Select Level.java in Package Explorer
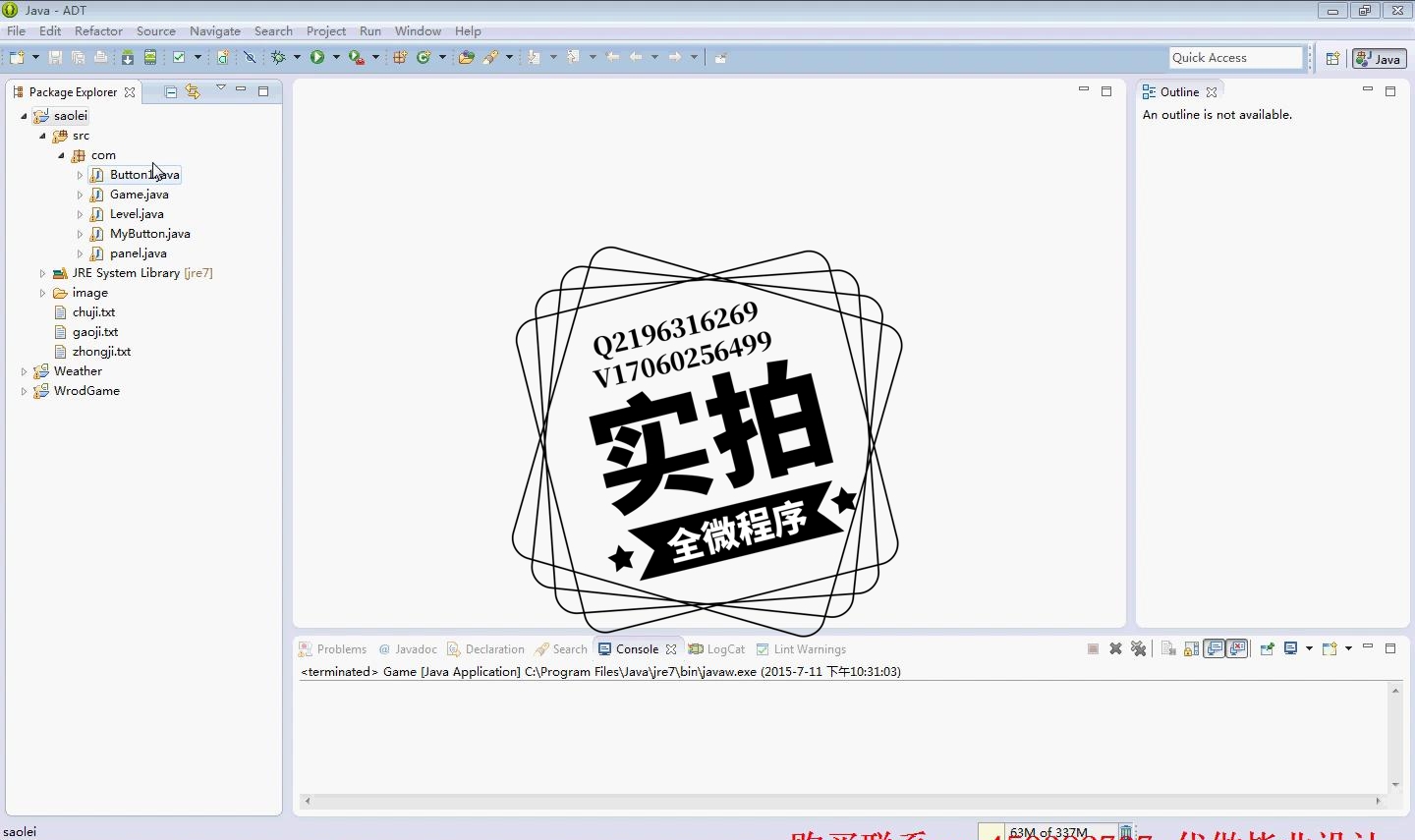Image resolution: width=1415 pixels, height=840 pixels. coord(137,214)
